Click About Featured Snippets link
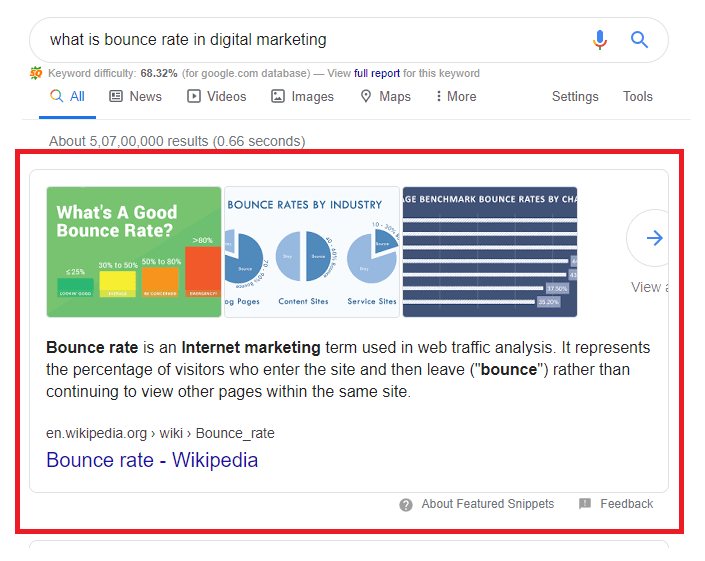The image size is (705, 561). [x=487, y=504]
